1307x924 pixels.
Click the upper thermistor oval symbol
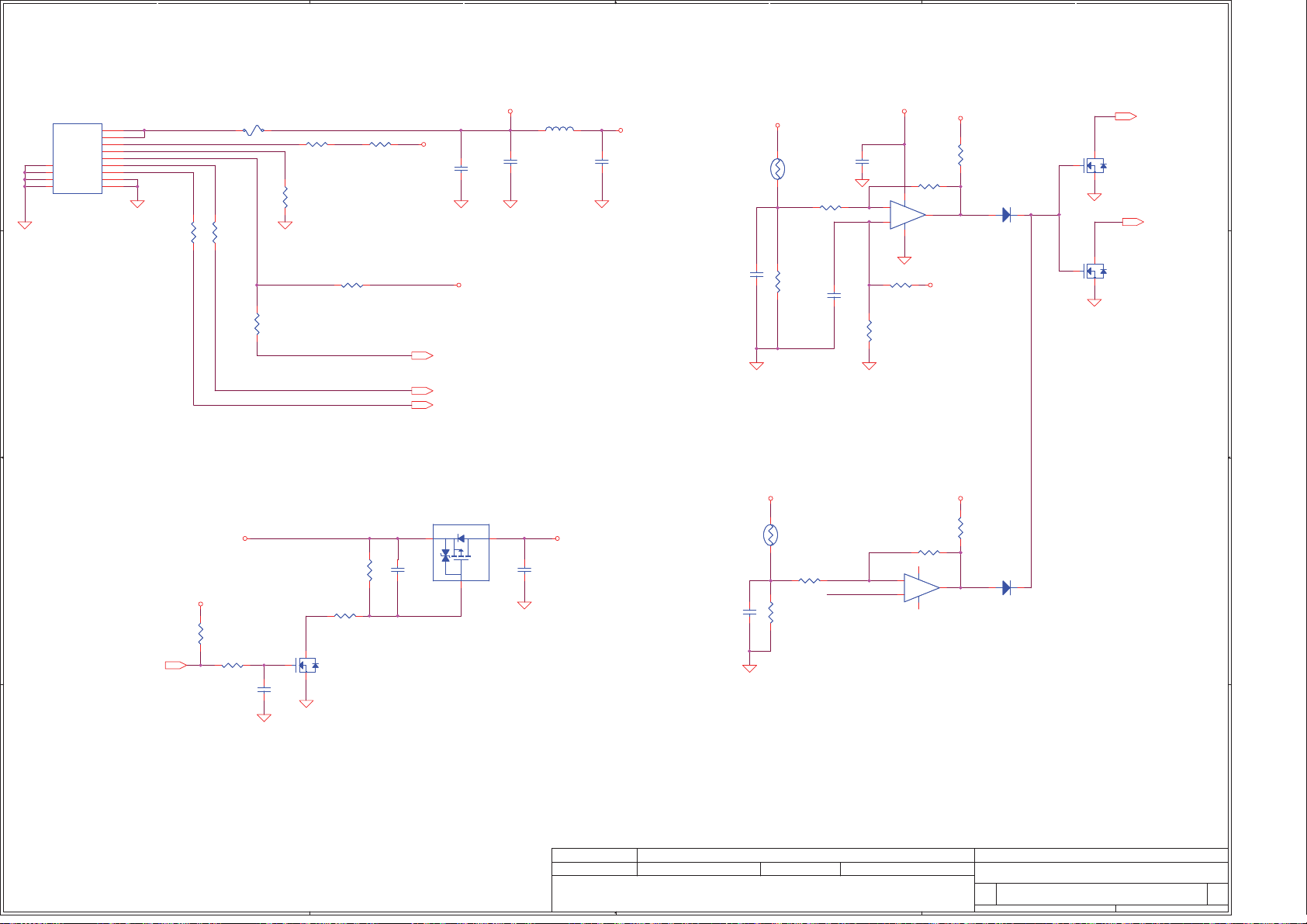(x=777, y=169)
